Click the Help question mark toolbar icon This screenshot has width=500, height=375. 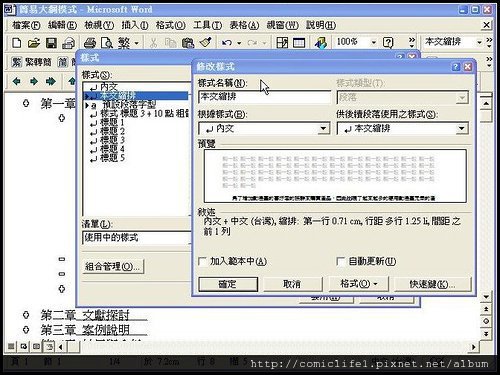(x=388, y=43)
